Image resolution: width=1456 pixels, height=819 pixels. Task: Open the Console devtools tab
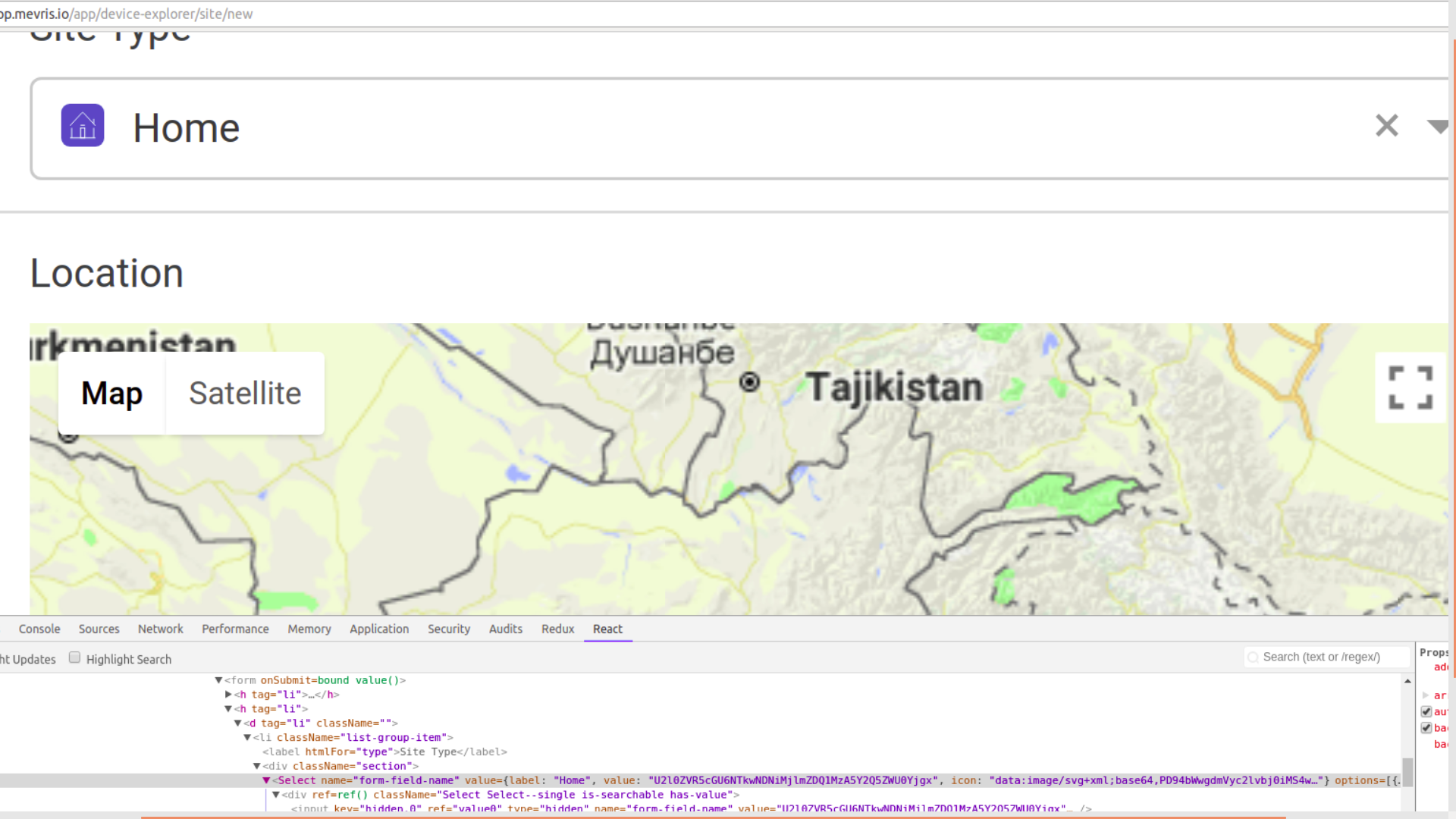tap(39, 629)
